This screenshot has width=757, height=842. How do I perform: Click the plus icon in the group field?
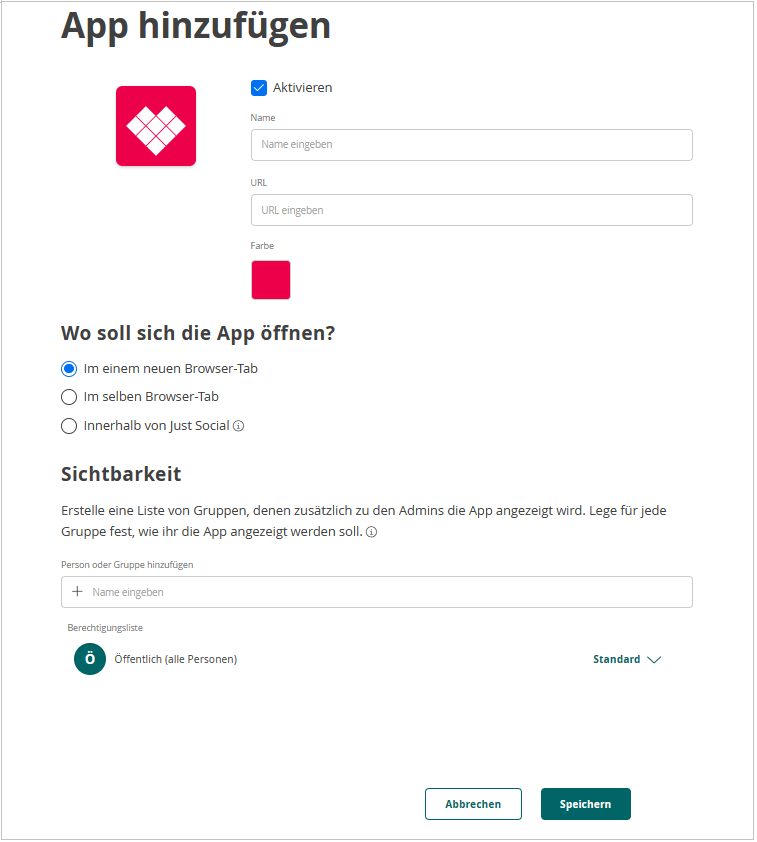pyautogui.click(x=77, y=592)
